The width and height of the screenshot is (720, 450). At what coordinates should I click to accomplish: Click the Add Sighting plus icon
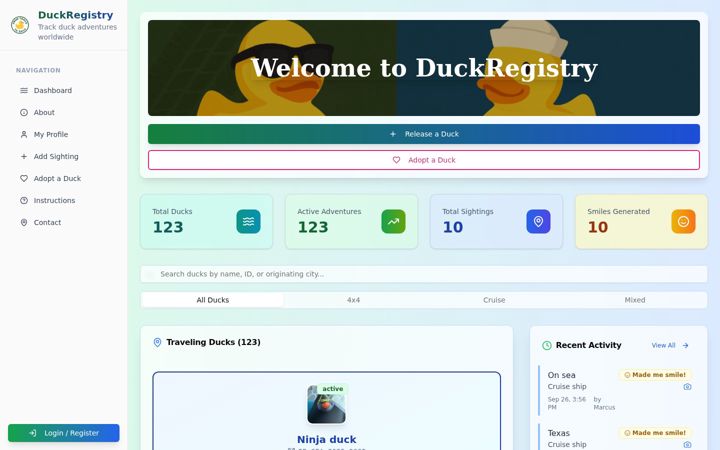click(24, 157)
